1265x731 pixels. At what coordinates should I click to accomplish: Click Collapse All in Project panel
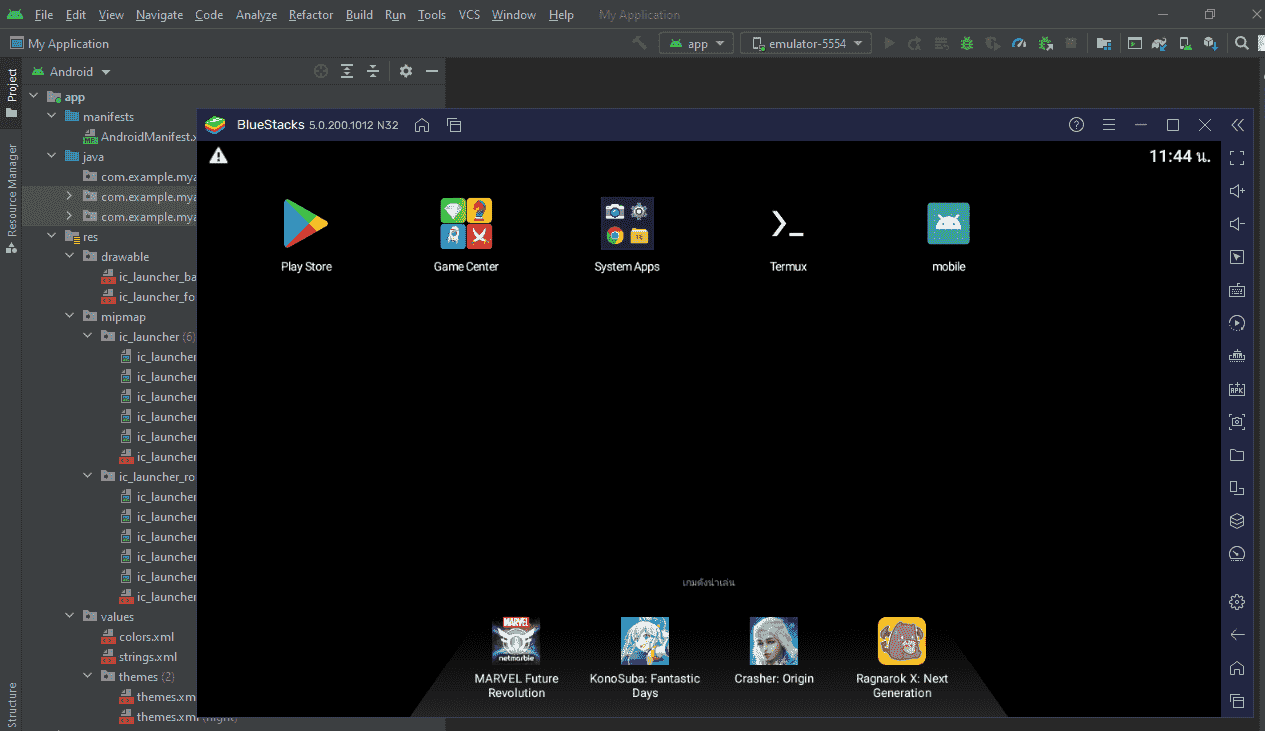373,71
